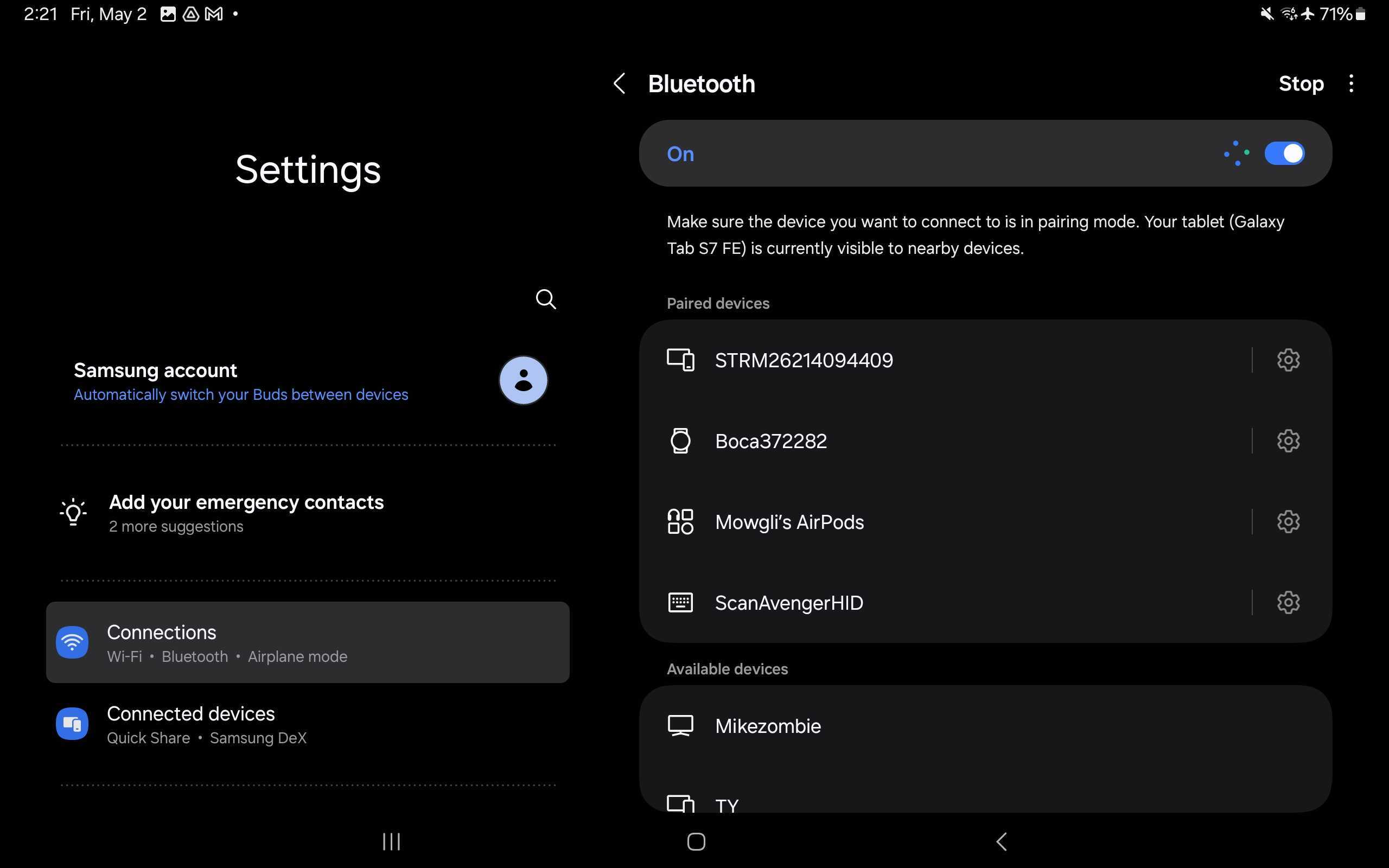Tap the Connected devices blue icon
The width and height of the screenshot is (1389, 868).
72,724
